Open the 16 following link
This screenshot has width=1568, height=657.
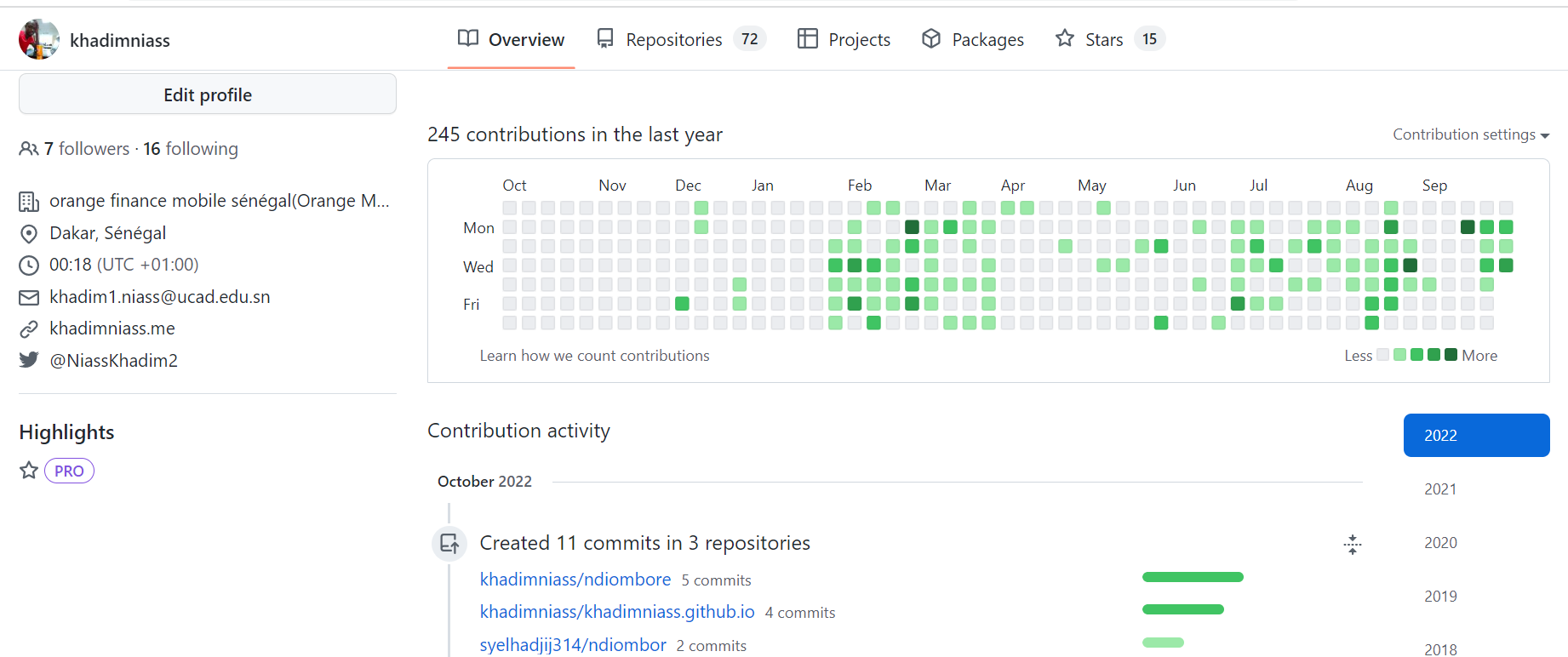191,149
